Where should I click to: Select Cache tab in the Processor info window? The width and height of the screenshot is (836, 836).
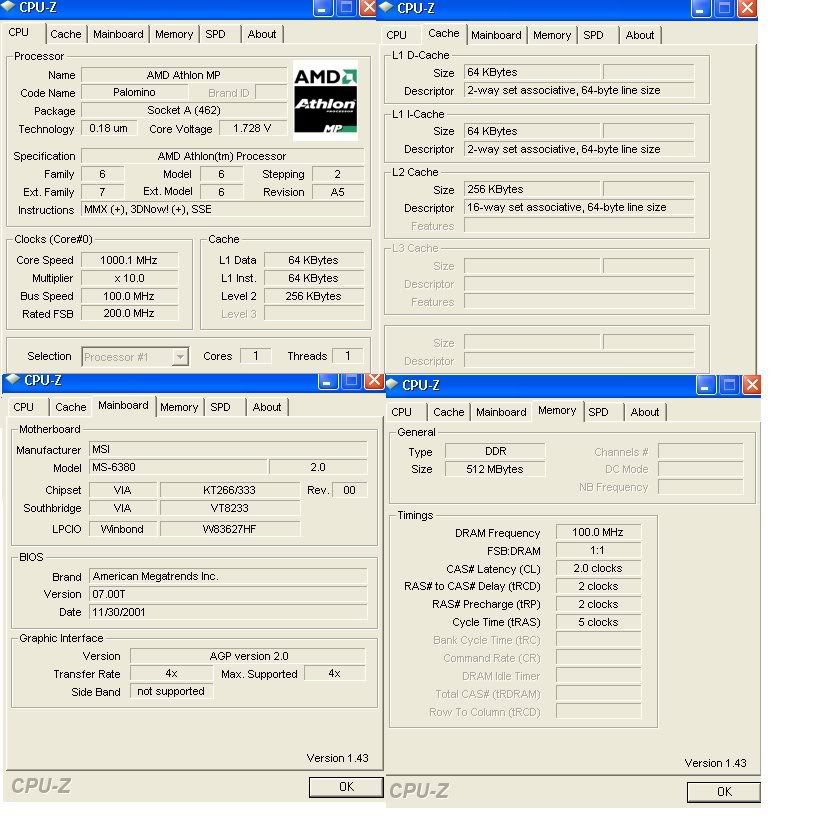[x=66, y=34]
